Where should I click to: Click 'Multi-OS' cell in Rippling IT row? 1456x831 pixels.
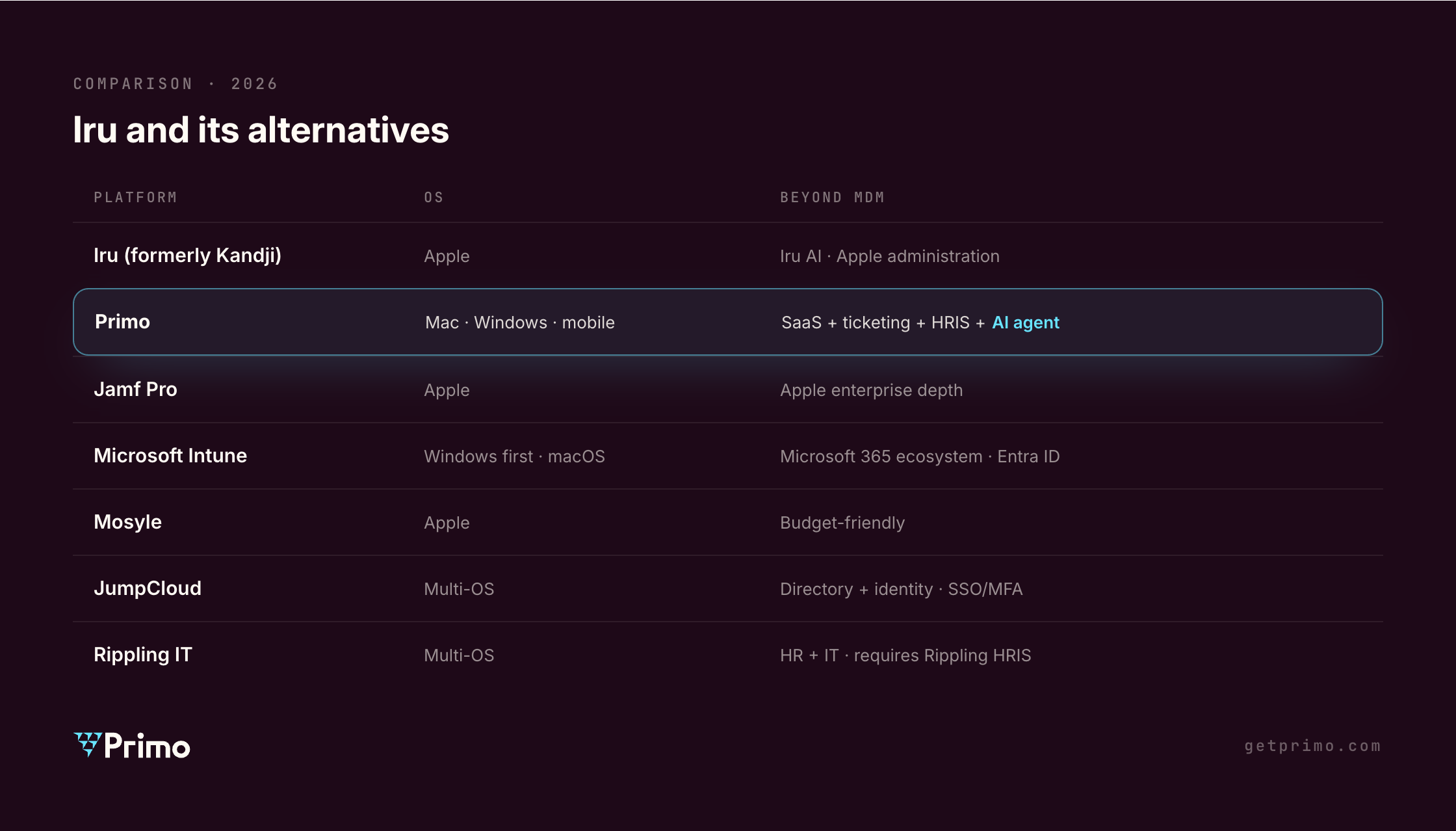[459, 655]
